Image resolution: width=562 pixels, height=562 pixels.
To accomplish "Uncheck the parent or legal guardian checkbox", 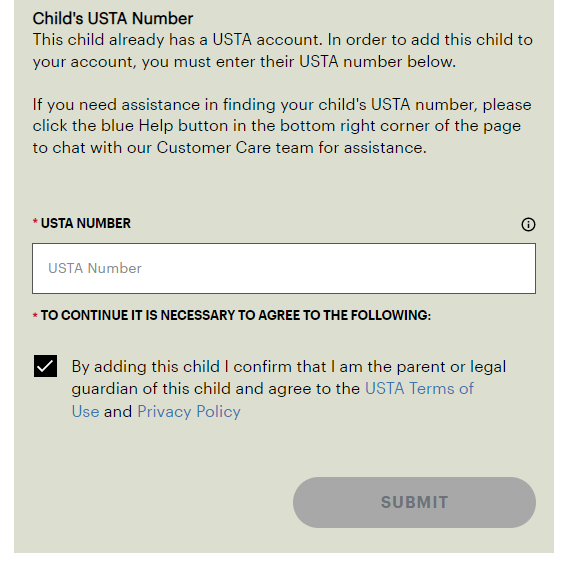I will (x=45, y=366).
